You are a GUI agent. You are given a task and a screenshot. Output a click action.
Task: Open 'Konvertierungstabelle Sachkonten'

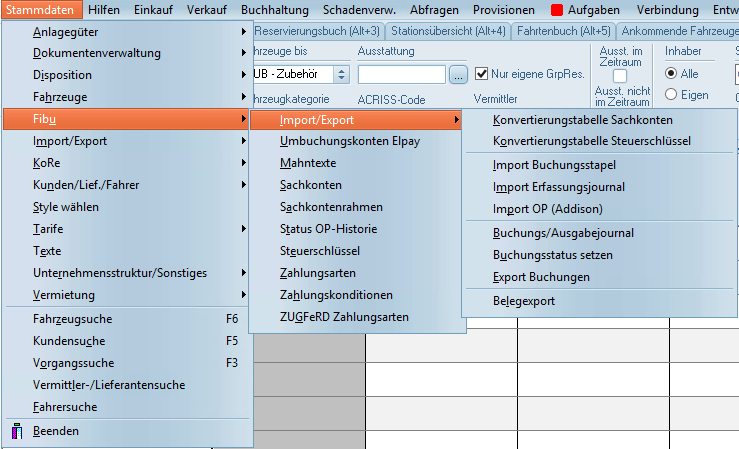[582, 120]
